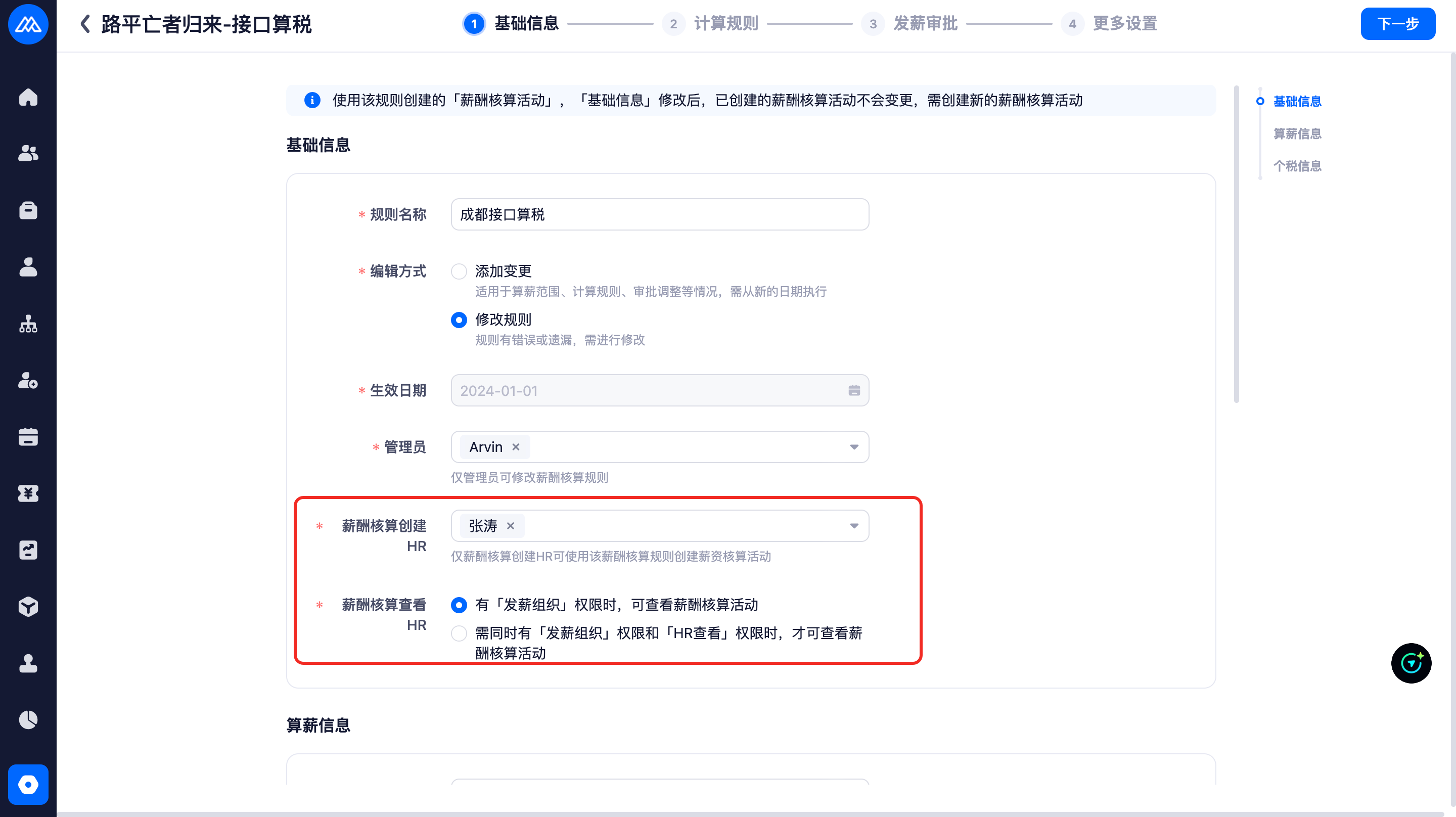Open the organization chart sidebar icon
This screenshot has width=1456, height=817.
[x=28, y=324]
